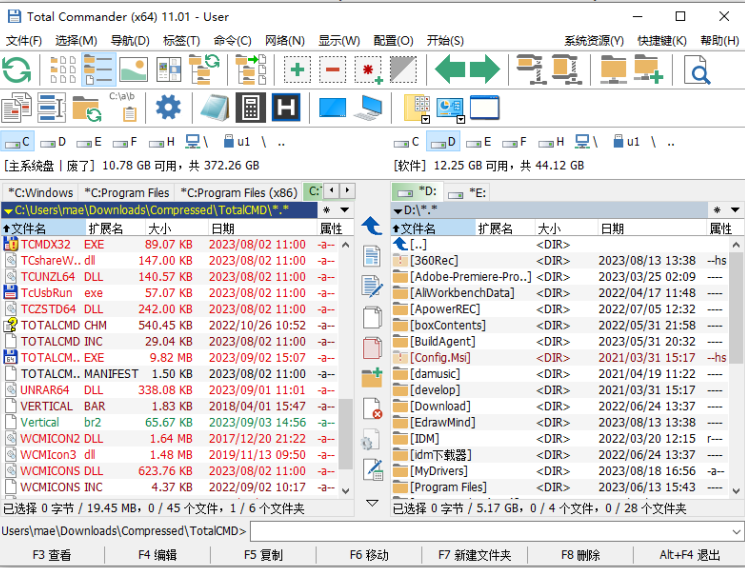Switch to *E: tab in right panel
Viewport: 745px width, 568px height.
point(468,193)
